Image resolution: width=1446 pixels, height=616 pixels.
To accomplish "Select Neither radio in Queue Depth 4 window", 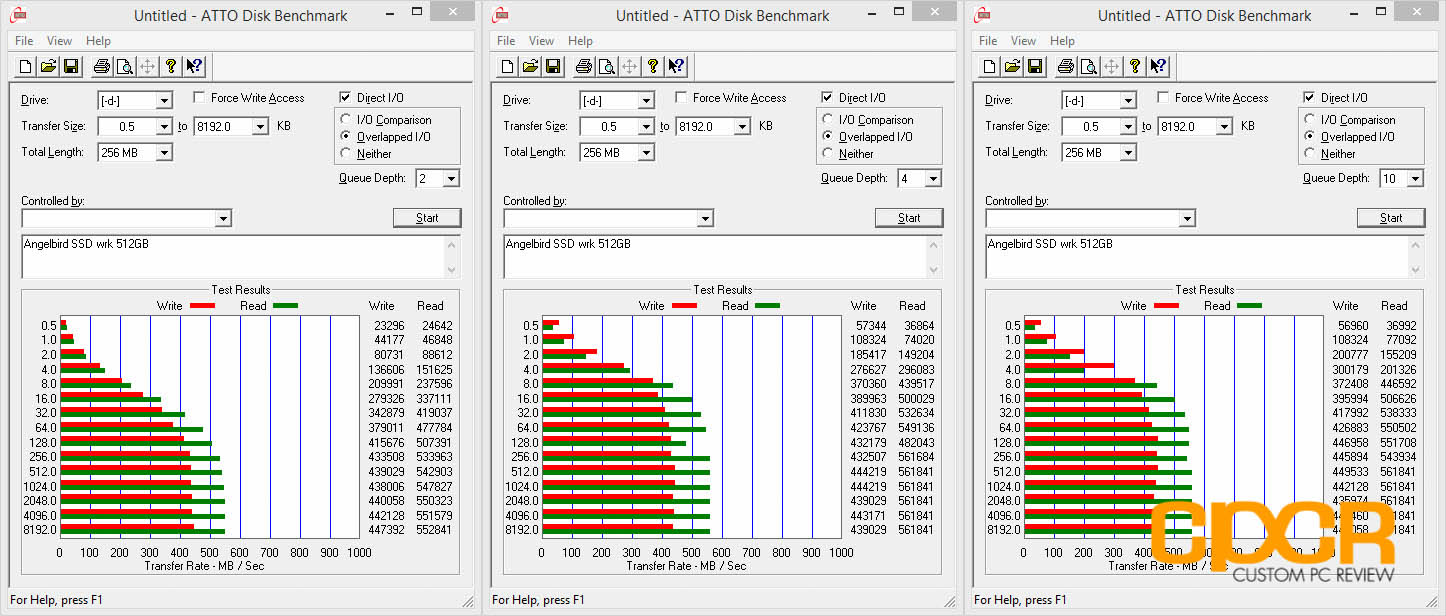I will click(829, 154).
